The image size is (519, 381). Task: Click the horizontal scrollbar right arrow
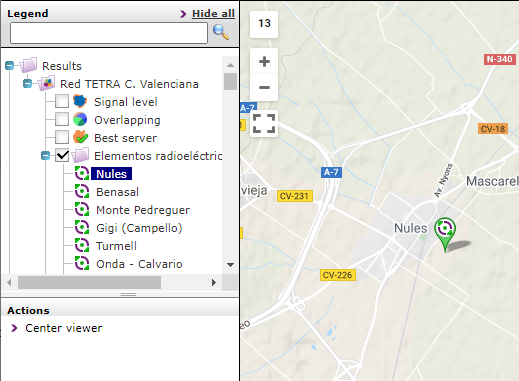pos(214,283)
